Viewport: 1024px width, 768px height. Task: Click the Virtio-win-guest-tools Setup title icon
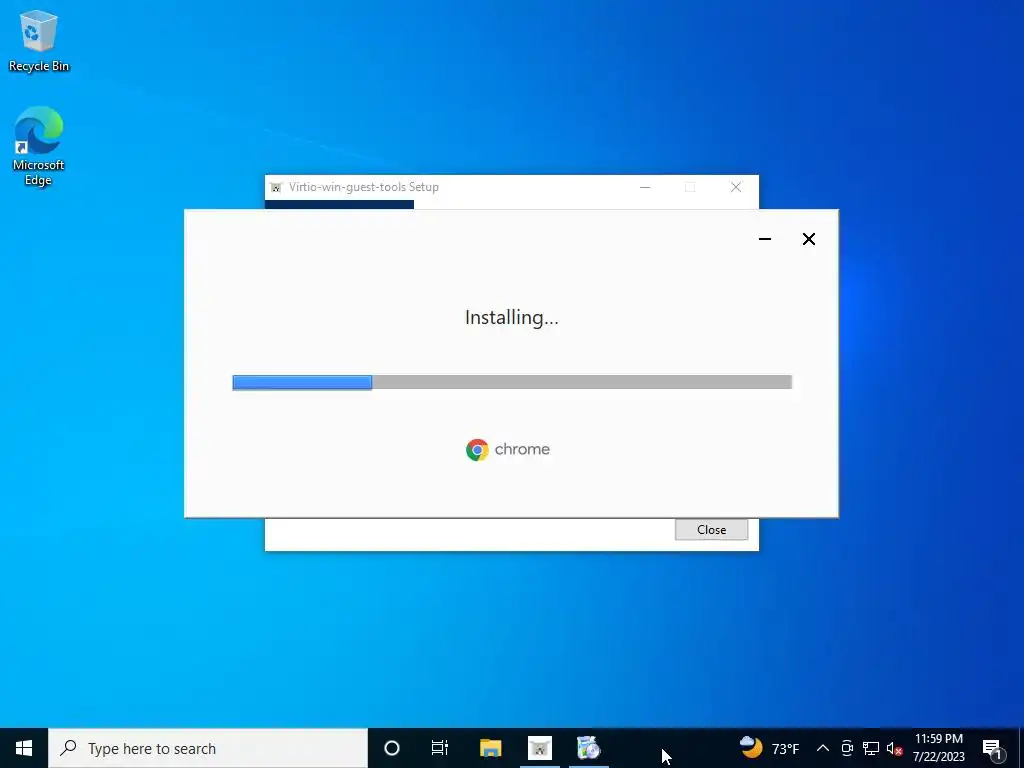pyautogui.click(x=276, y=187)
